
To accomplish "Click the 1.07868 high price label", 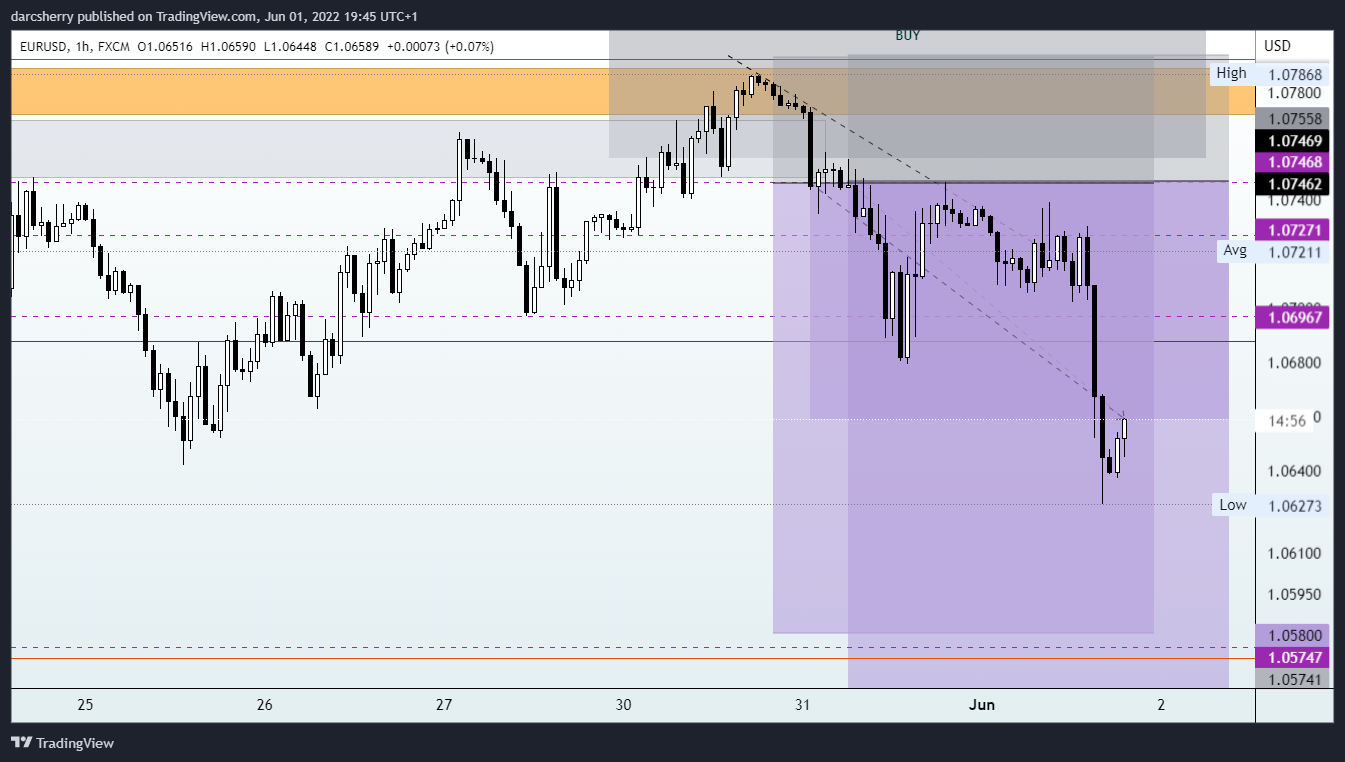I will [1294, 74].
